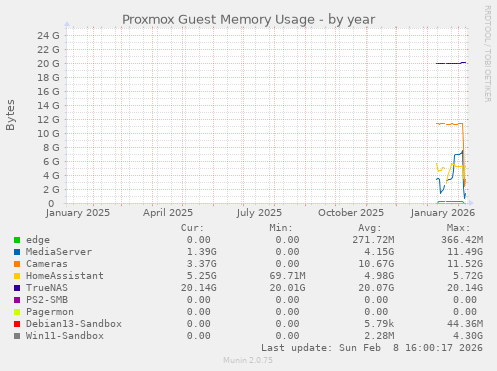The height and width of the screenshot is (371, 497).
Task: Click the 'Bytes' y-axis label
Action: 10,115
